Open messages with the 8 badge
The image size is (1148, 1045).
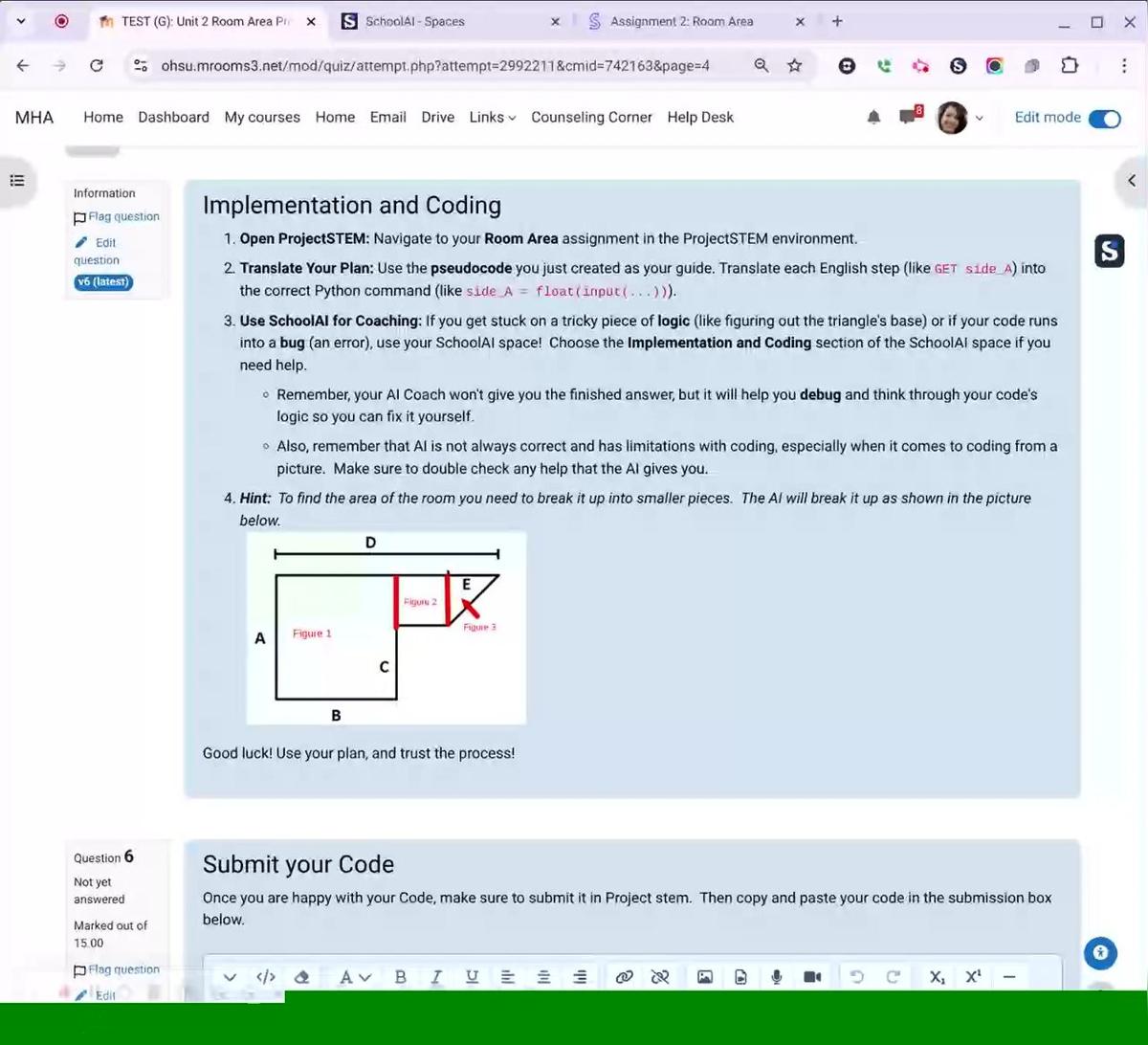[908, 117]
